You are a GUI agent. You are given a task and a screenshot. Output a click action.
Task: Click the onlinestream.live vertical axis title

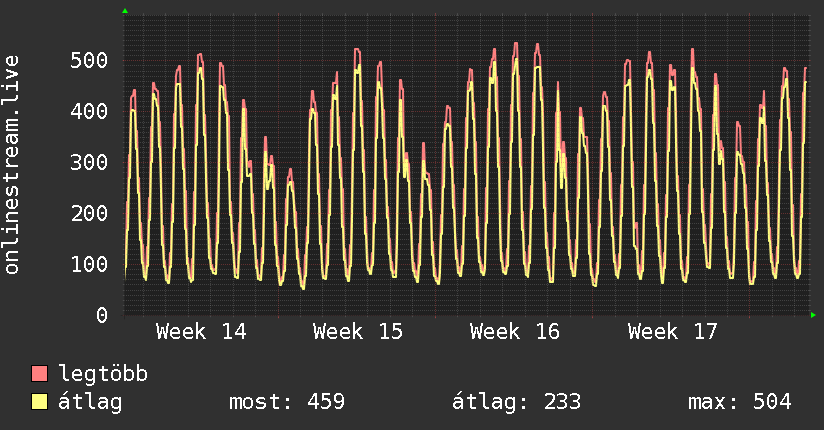click(x=12, y=165)
